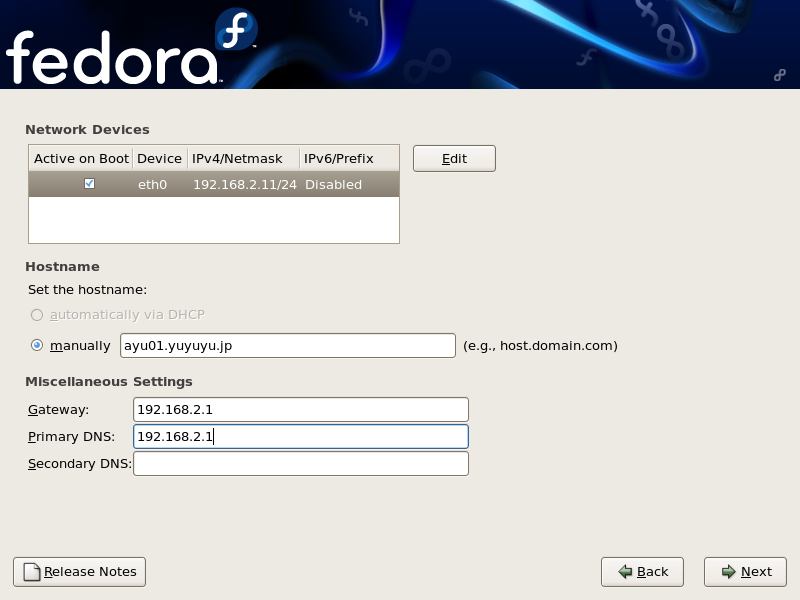Click the Active on Boot column header
Viewport: 800px width, 600px height.
(x=81, y=159)
